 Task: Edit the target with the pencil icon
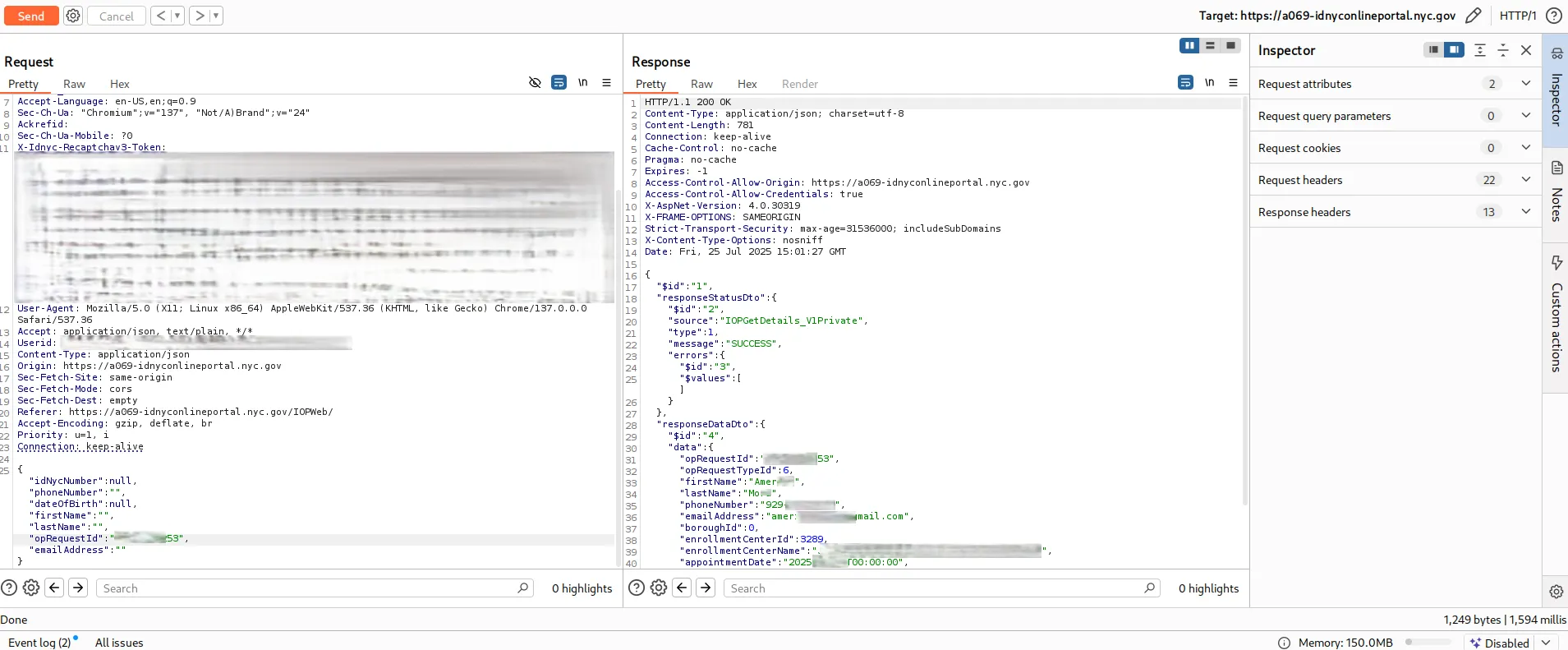click(1474, 16)
